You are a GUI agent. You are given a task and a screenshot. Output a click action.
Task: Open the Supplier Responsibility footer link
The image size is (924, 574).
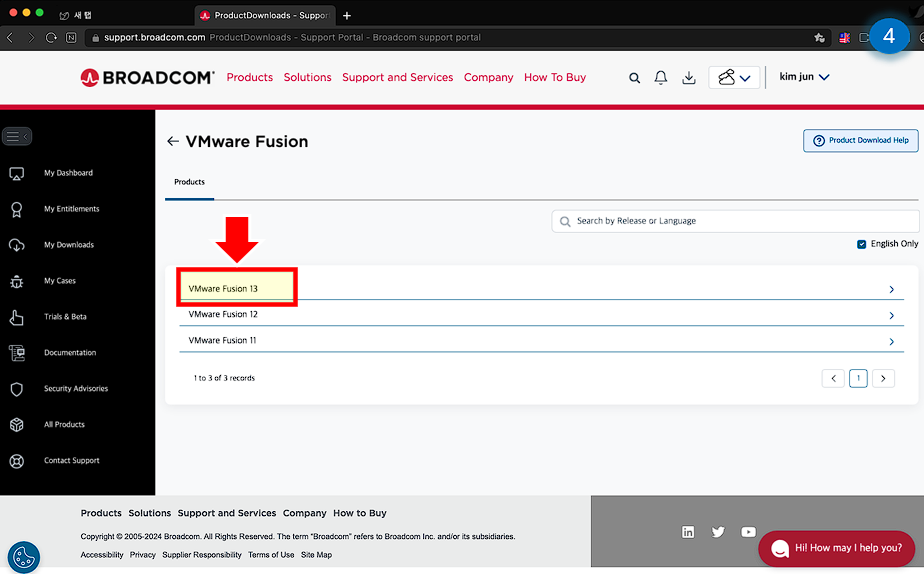tap(202, 555)
